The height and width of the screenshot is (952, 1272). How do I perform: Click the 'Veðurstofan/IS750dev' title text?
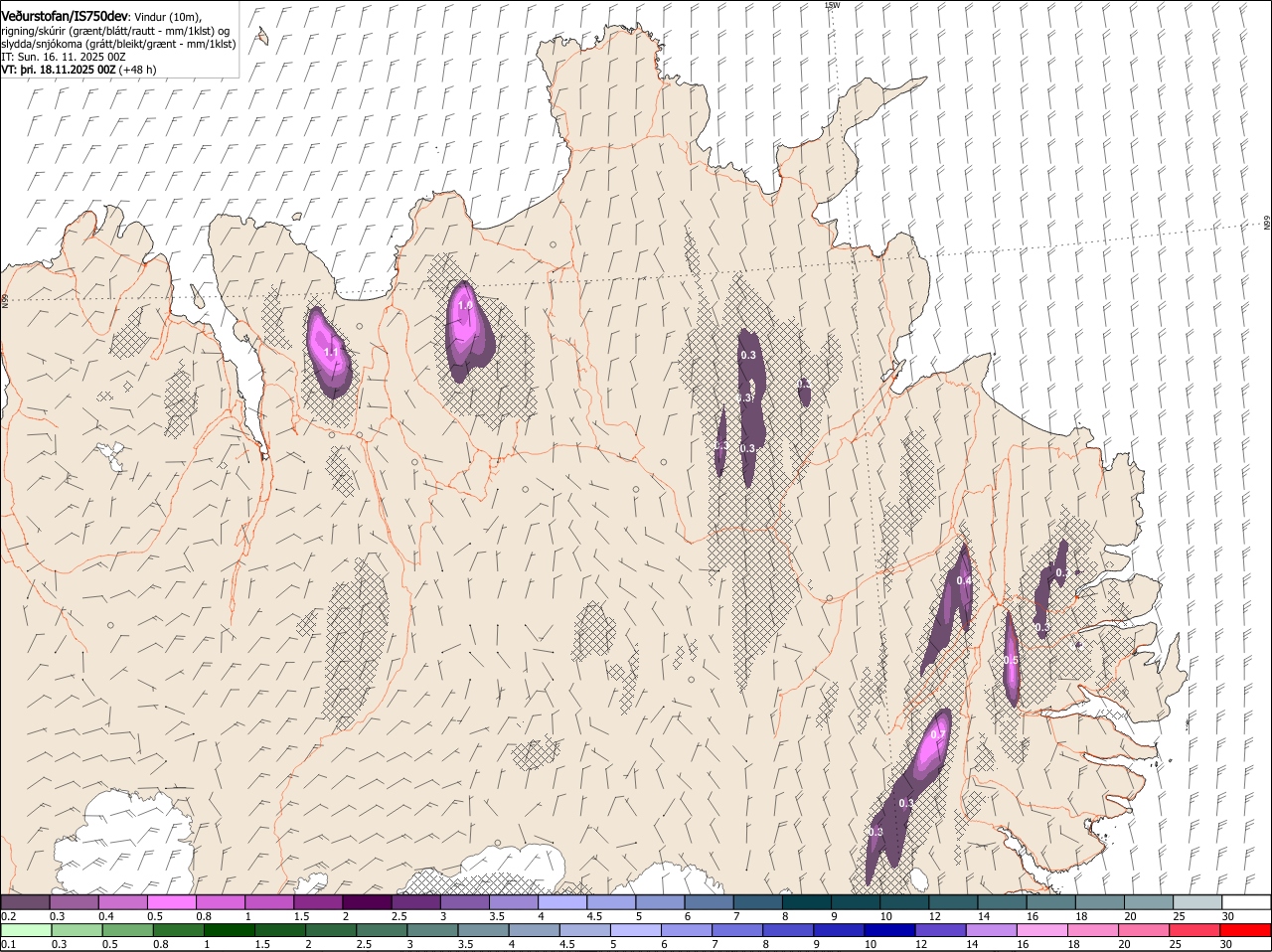(x=65, y=16)
